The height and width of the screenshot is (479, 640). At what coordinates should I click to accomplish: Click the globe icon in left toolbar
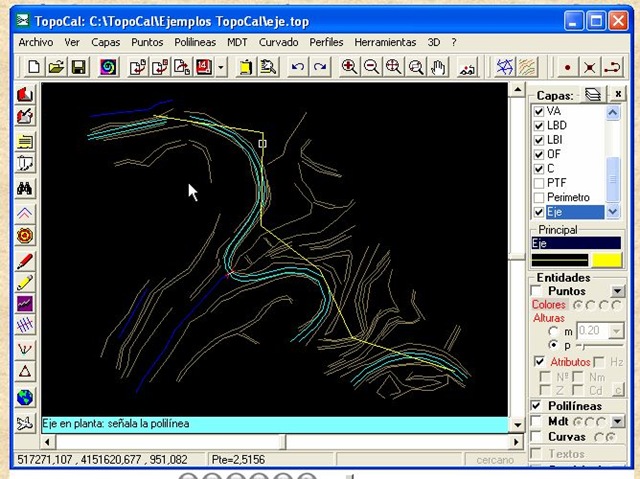pyautogui.click(x=25, y=398)
